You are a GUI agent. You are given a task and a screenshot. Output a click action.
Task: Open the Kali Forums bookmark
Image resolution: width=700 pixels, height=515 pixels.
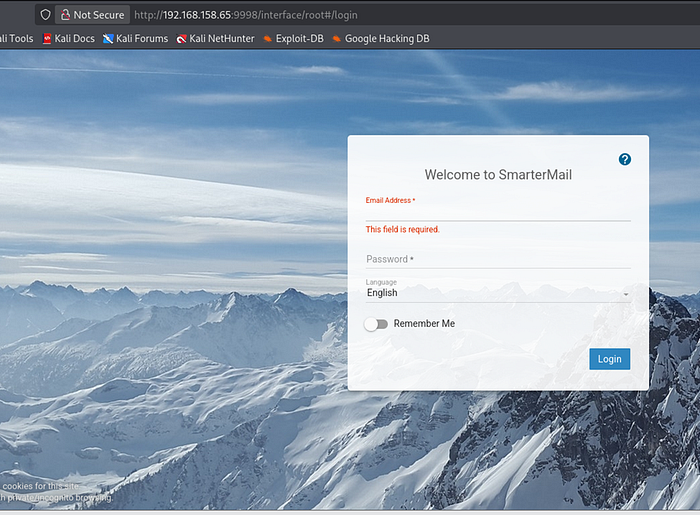pyautogui.click(x=136, y=39)
